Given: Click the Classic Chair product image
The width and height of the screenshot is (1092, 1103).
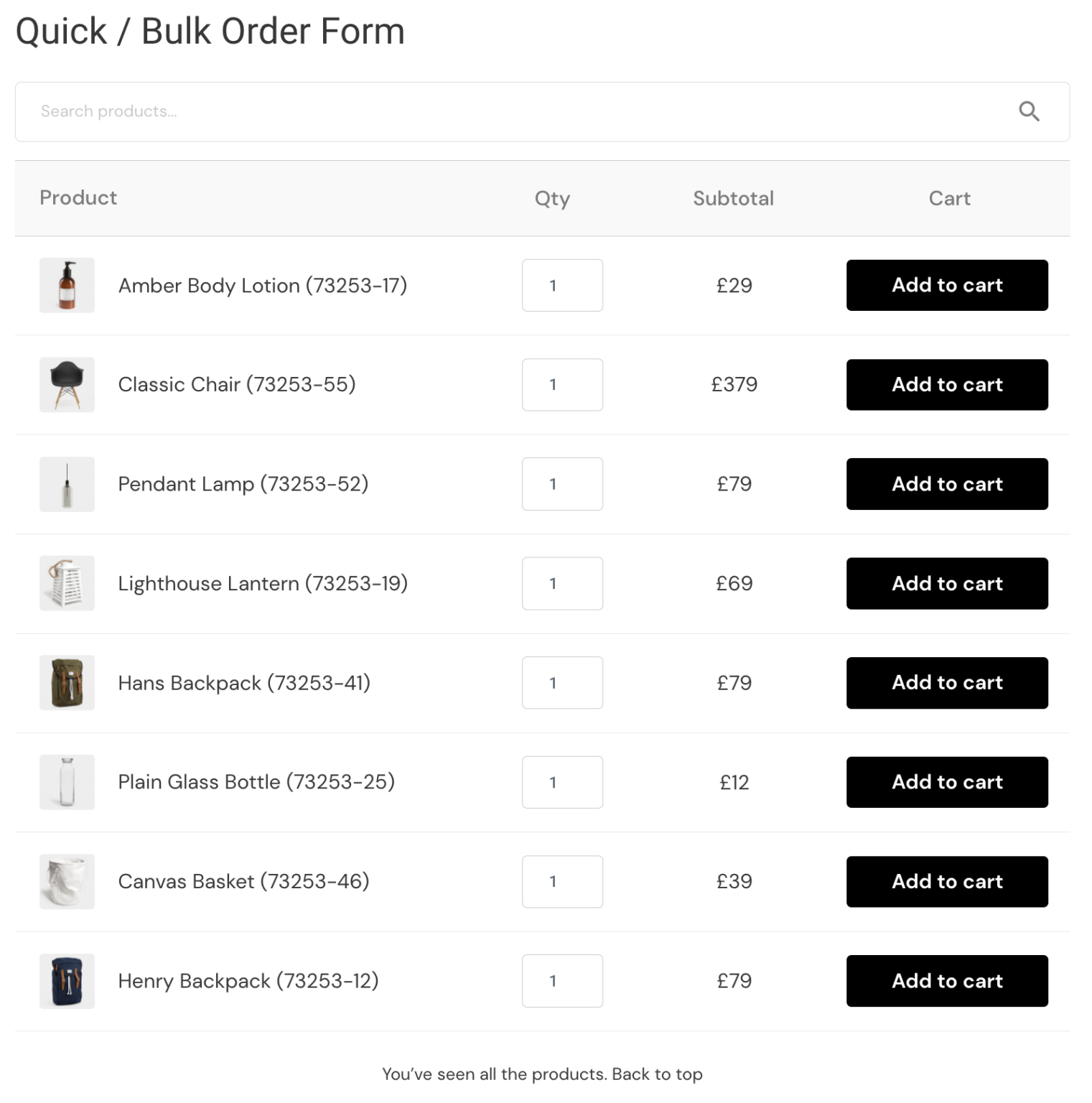Looking at the screenshot, I should [x=67, y=385].
